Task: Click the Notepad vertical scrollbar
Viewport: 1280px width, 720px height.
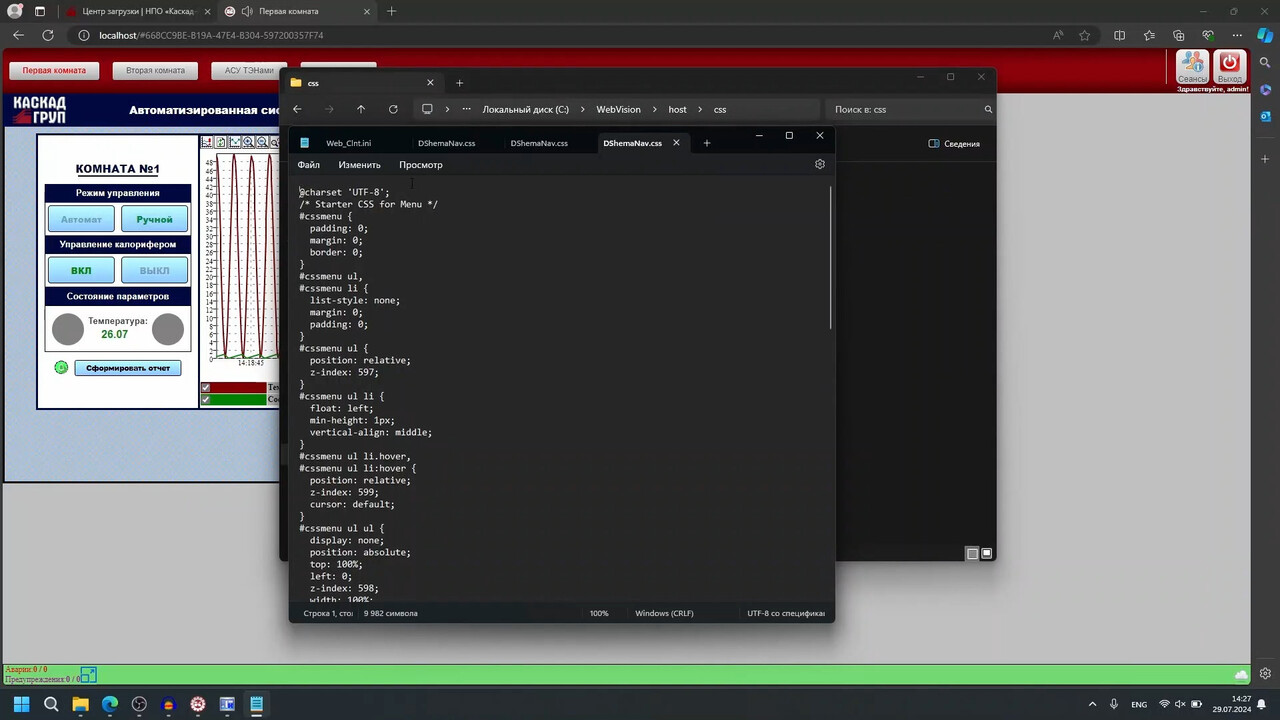Action: (830, 258)
